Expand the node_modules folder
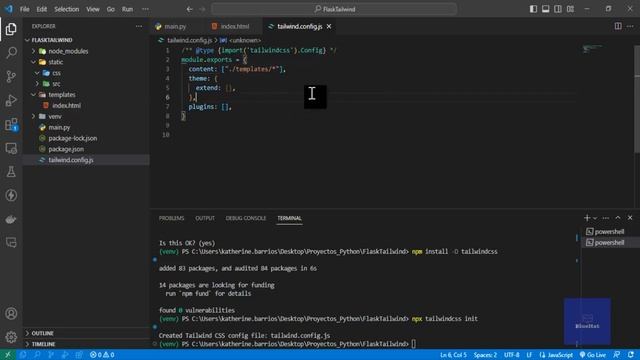Viewport: 640px width, 360px height. coord(33,51)
